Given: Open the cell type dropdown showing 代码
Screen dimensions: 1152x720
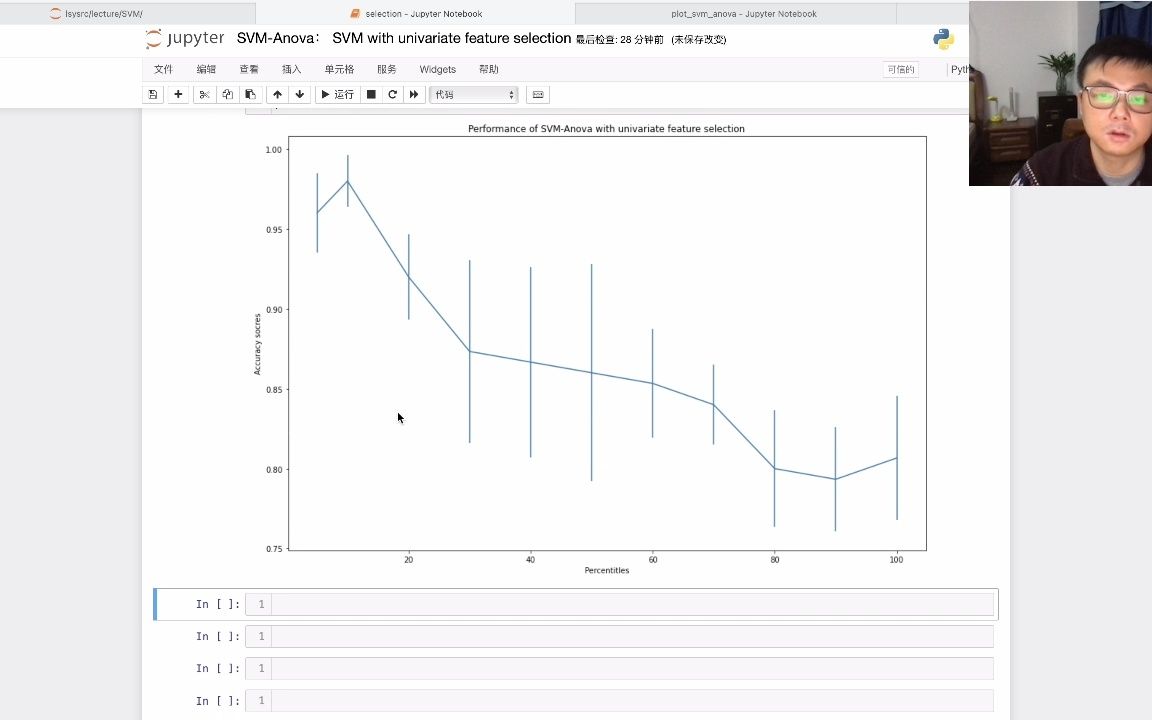Looking at the screenshot, I should coord(473,94).
